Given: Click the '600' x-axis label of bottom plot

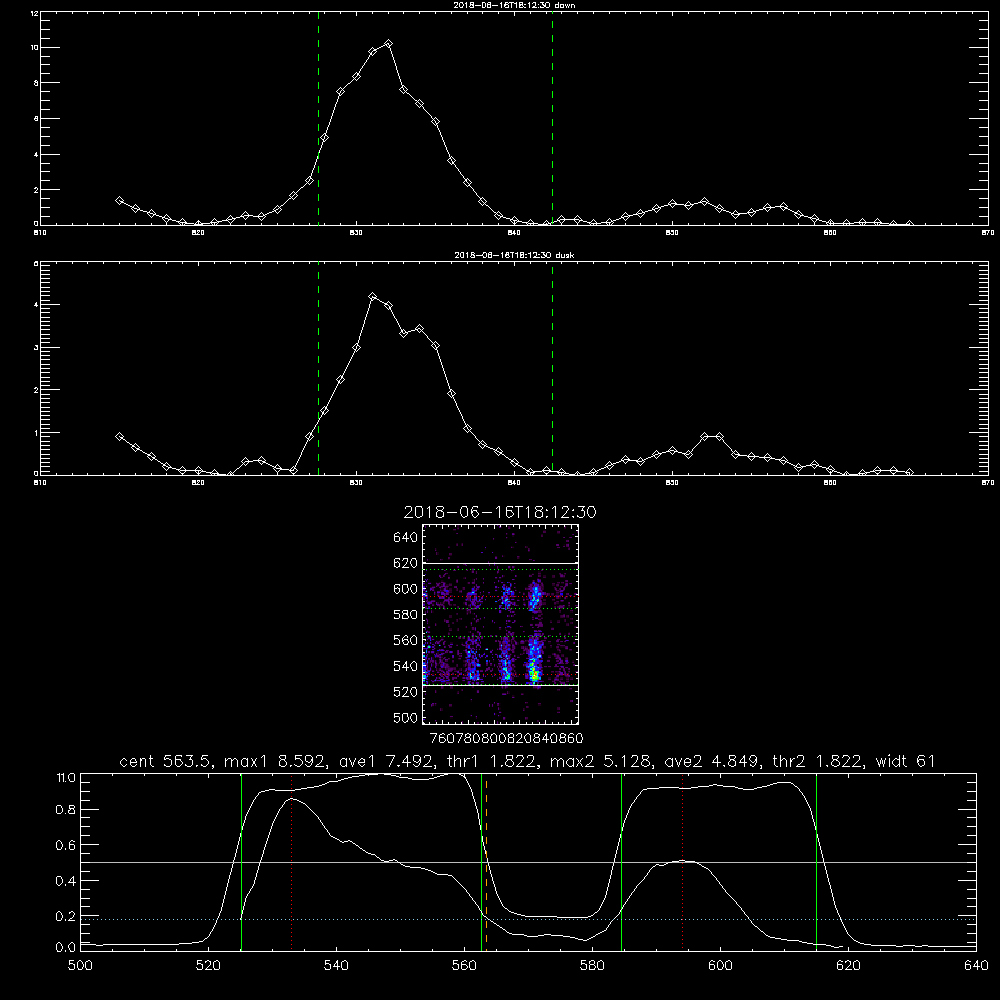Looking at the screenshot, I should [x=720, y=966].
